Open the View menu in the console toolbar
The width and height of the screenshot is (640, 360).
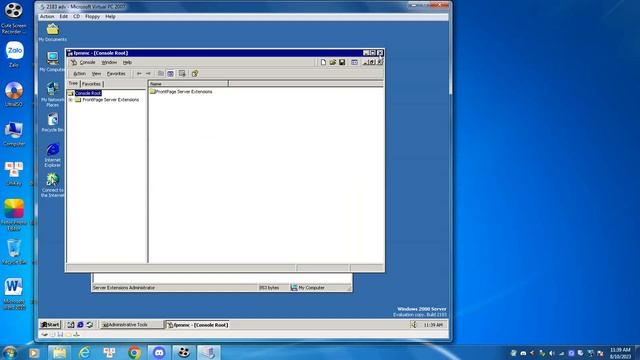point(96,73)
